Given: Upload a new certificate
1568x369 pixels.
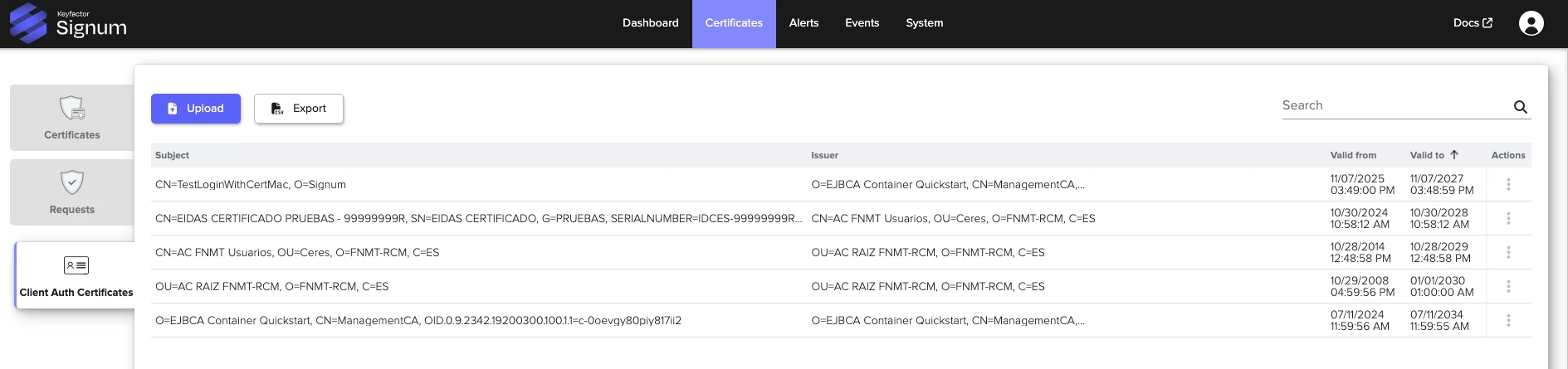Looking at the screenshot, I should (x=196, y=109).
